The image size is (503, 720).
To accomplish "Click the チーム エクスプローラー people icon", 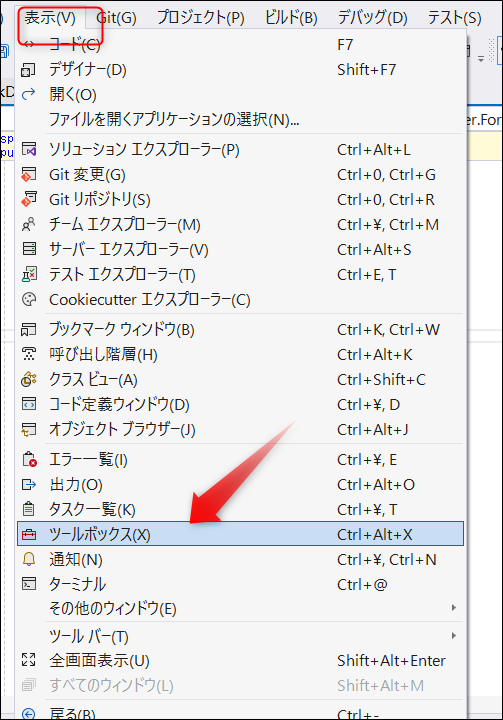I will coord(28,225).
